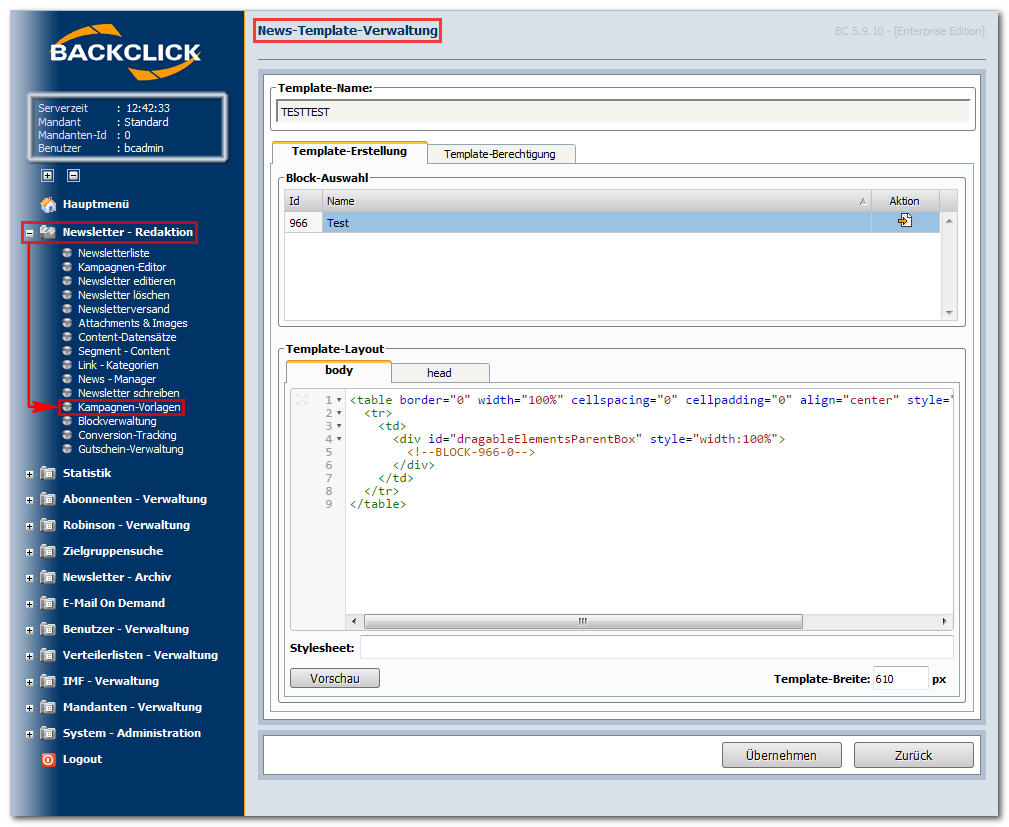Click the collapse-all minus icon in sidebar

(x=73, y=175)
